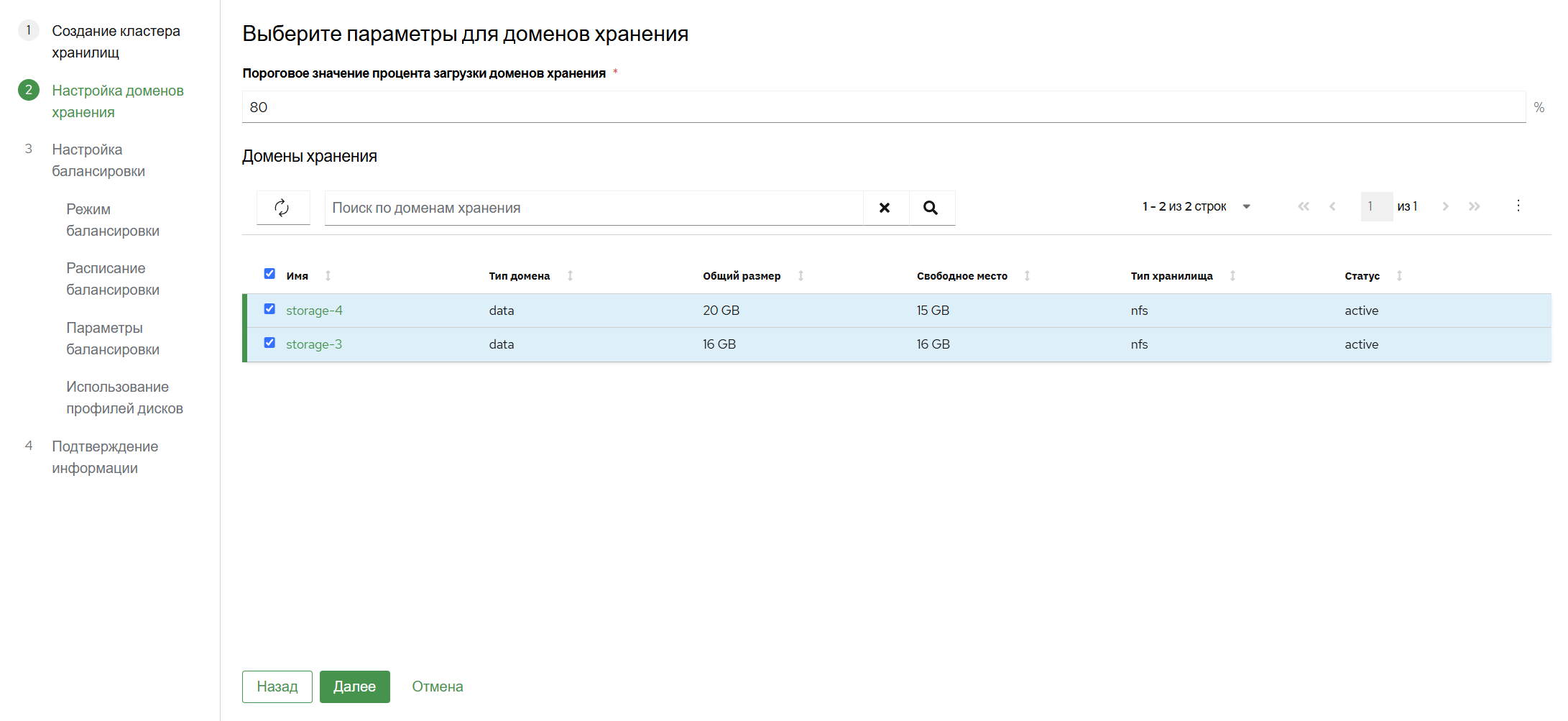Sort by Статус column arrows

pos(1399,275)
